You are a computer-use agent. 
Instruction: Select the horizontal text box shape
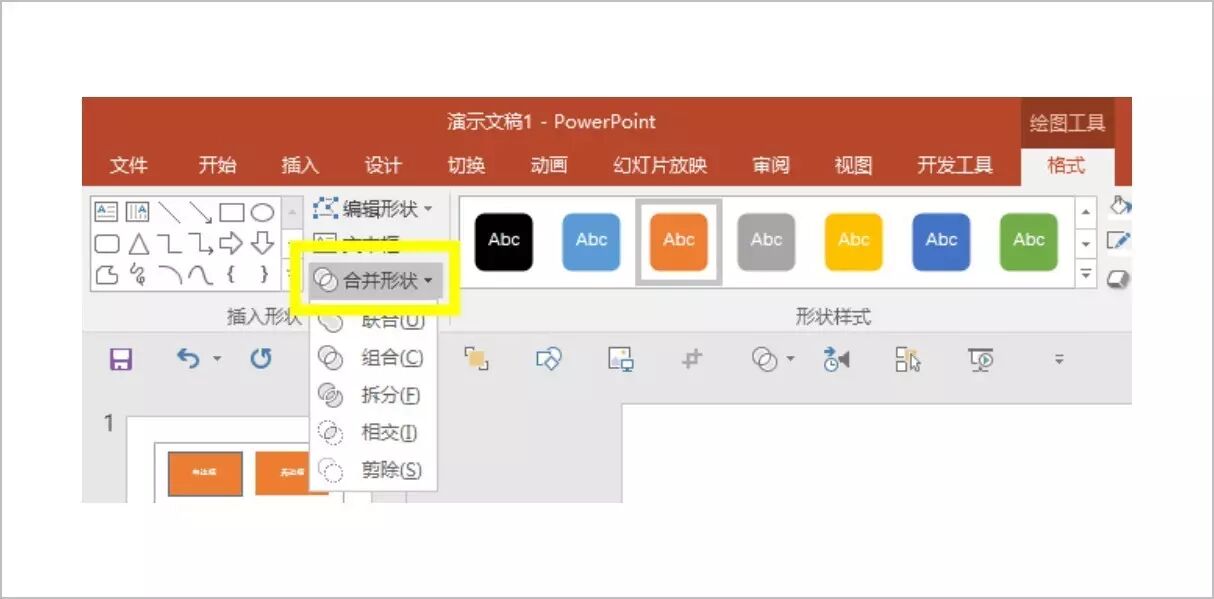tap(106, 212)
